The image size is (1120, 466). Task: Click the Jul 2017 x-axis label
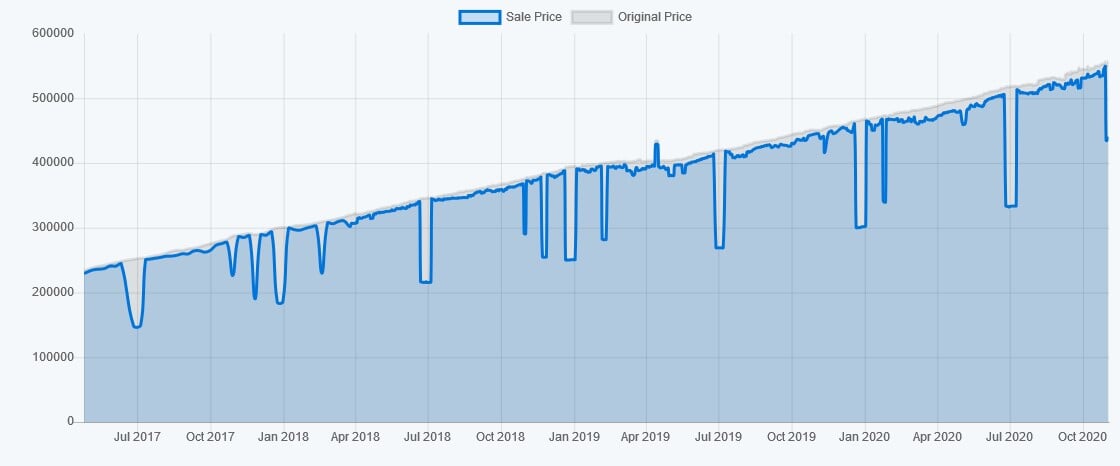click(137, 437)
